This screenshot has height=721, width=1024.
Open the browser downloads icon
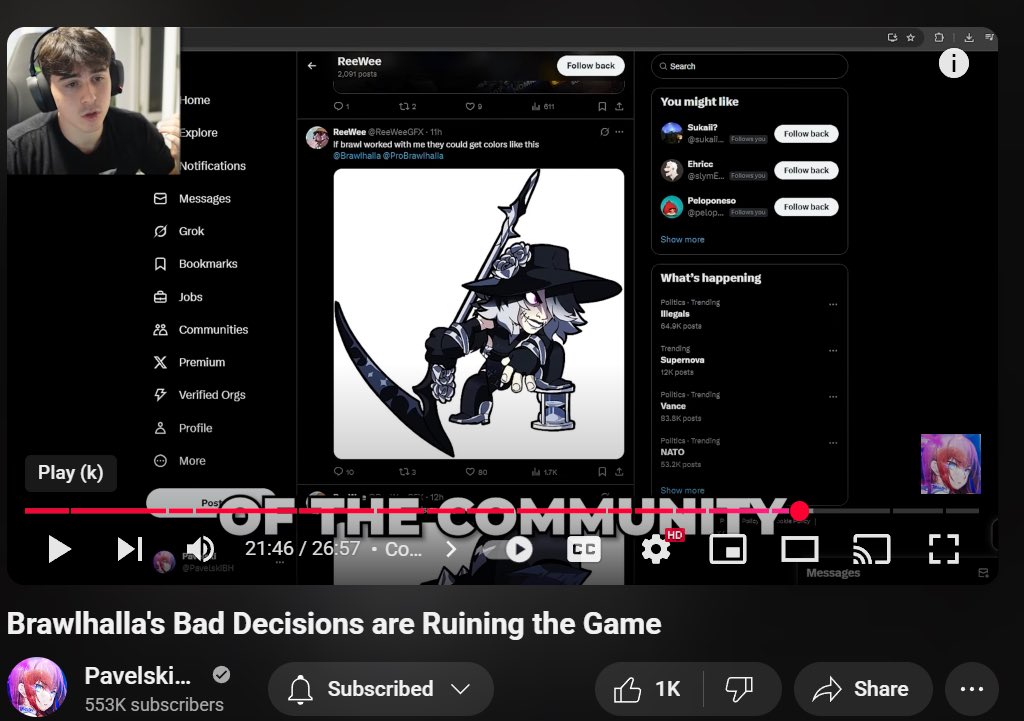(x=968, y=38)
